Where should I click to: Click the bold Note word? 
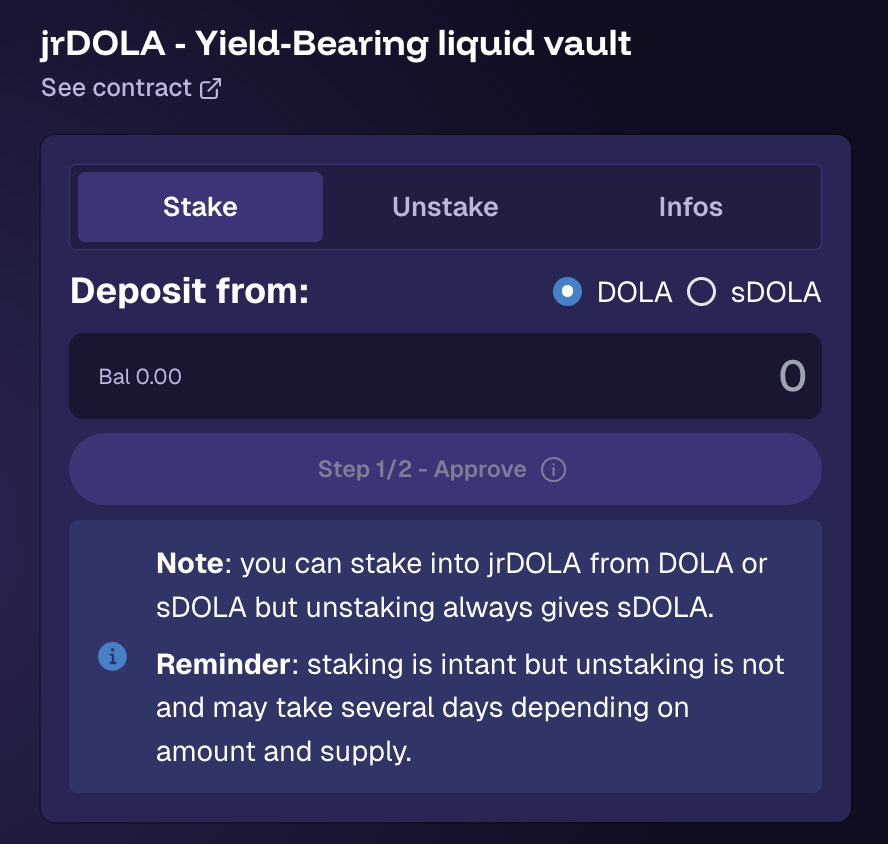[189, 563]
